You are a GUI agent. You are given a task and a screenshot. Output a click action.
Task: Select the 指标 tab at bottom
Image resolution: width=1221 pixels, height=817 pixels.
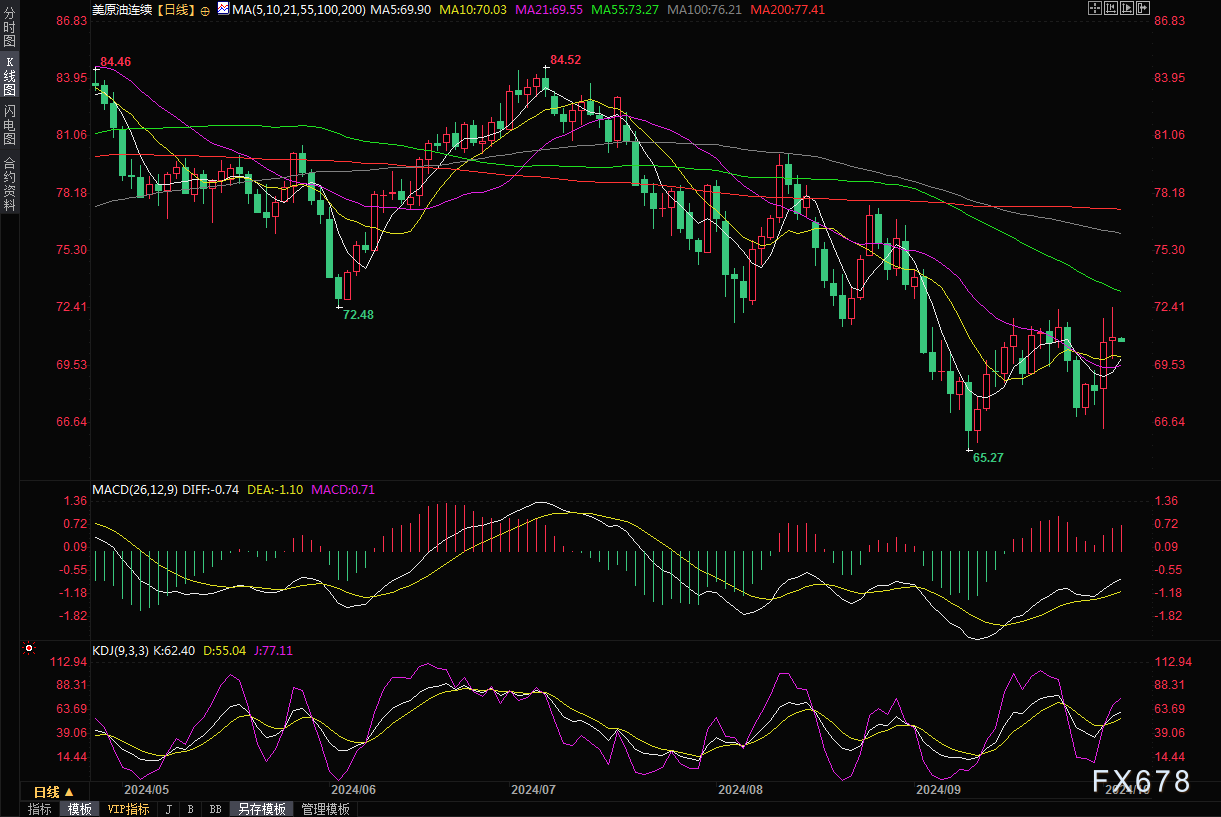(x=40, y=809)
